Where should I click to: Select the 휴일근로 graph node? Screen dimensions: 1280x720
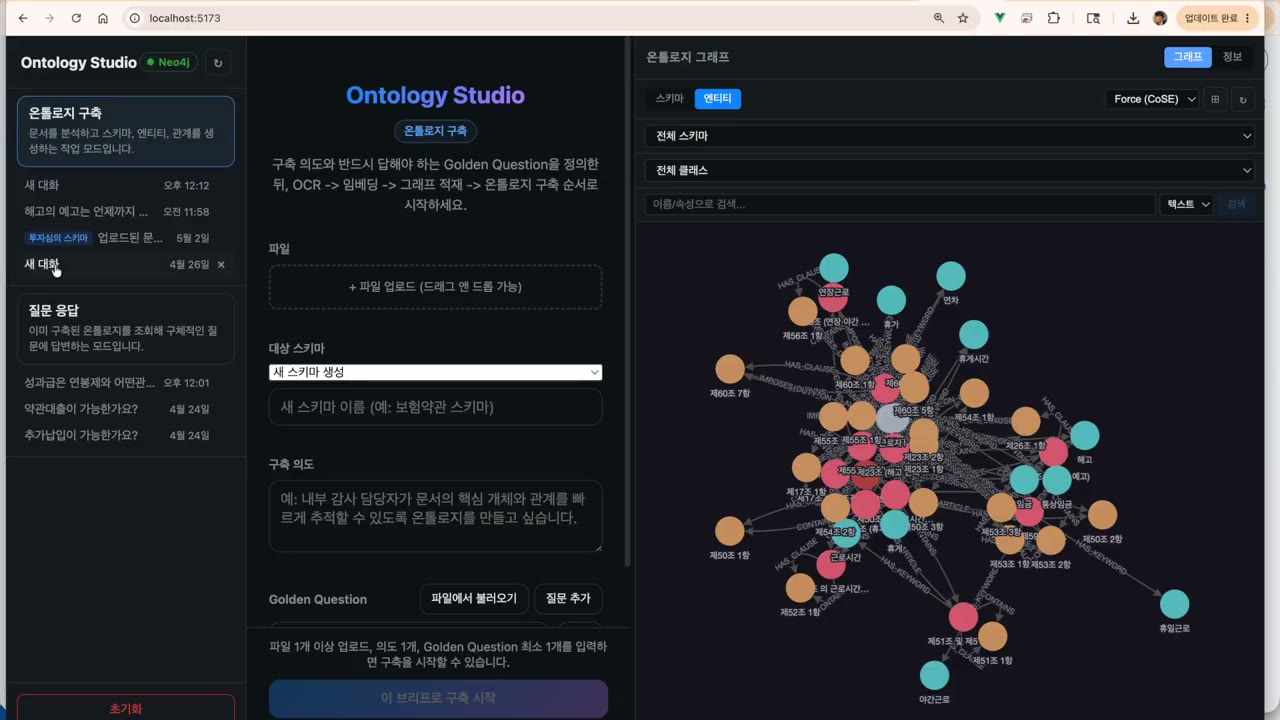[x=1174, y=604]
